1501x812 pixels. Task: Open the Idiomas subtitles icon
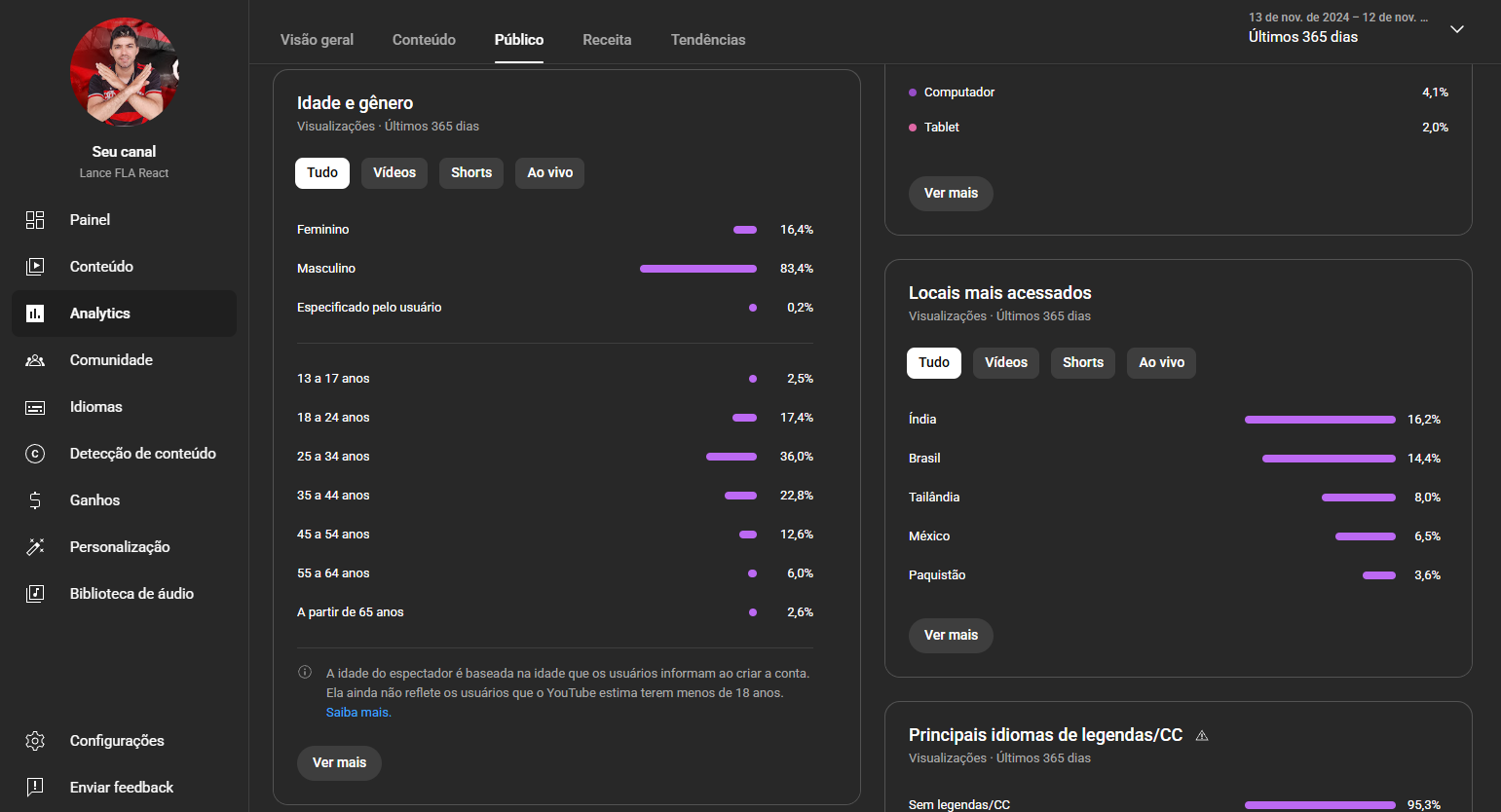35,407
